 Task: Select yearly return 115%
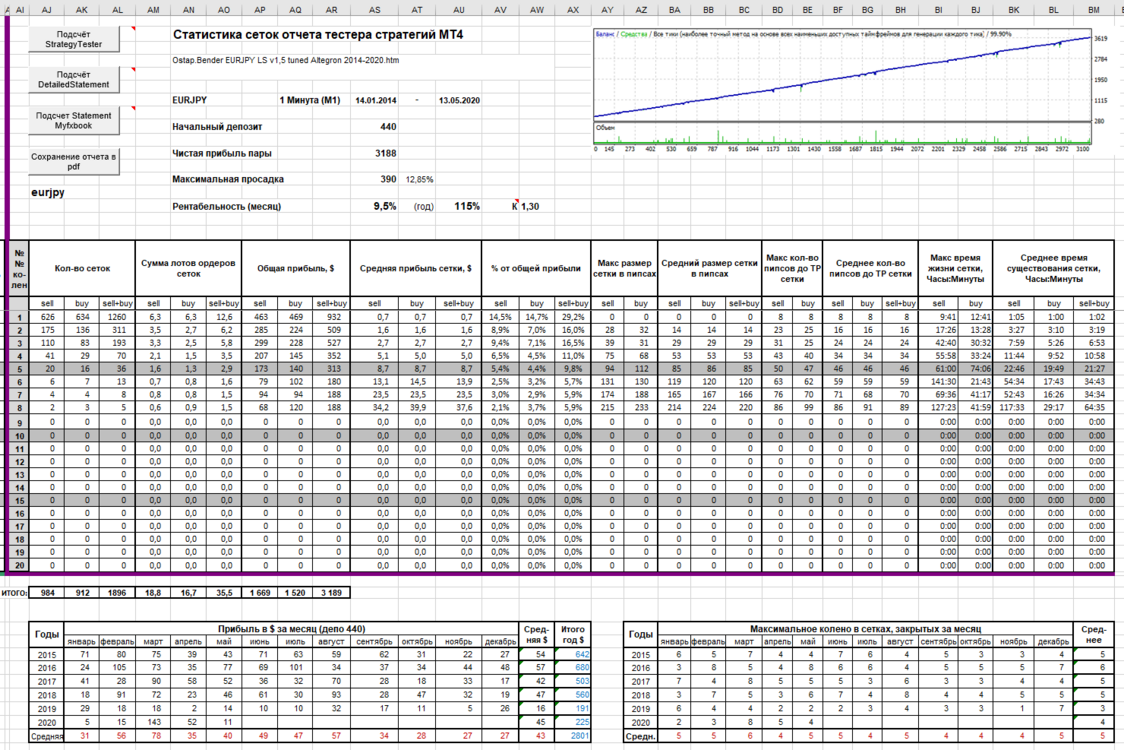point(467,207)
